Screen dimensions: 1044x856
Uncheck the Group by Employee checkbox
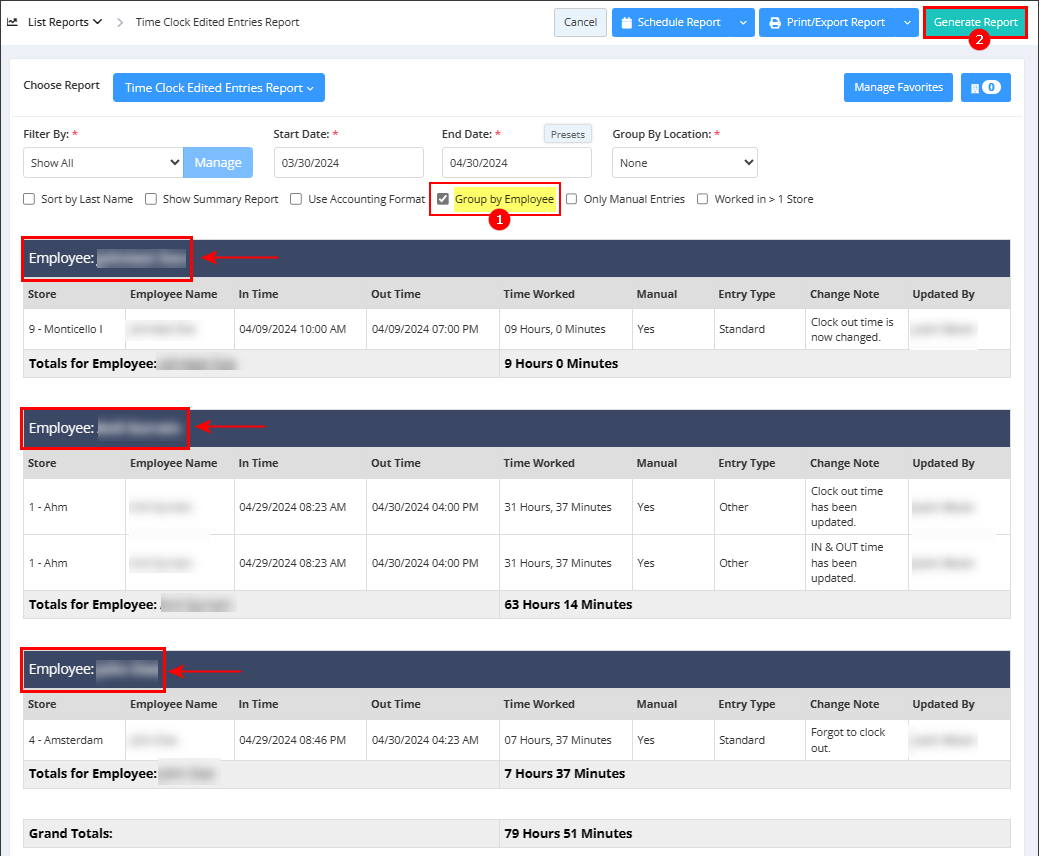click(x=443, y=199)
